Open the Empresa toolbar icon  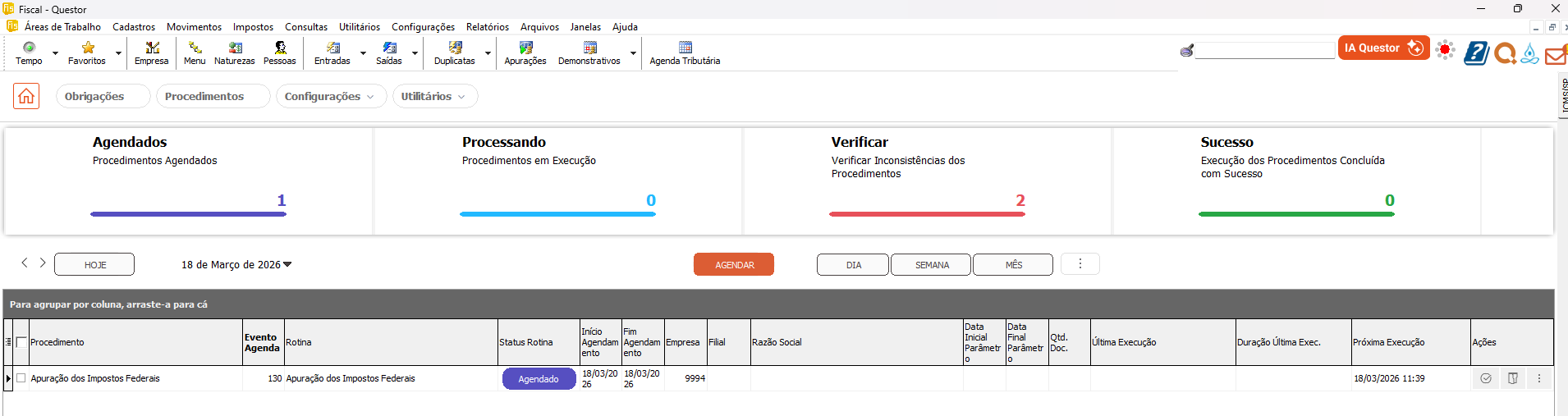coord(152,53)
